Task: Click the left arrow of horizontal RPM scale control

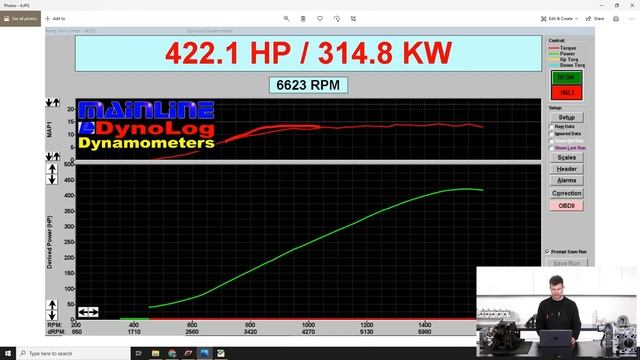Action: pos(83,312)
